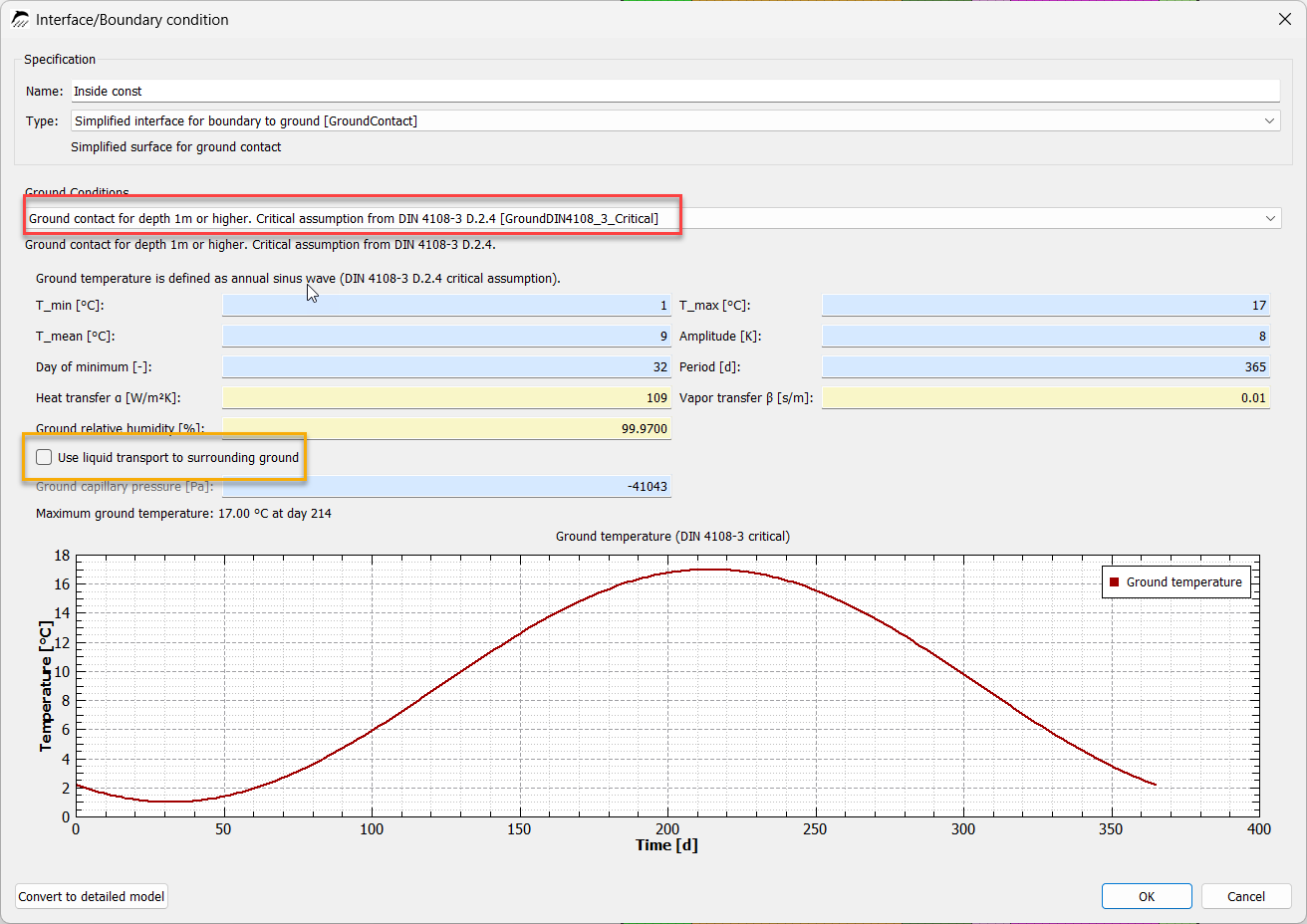Image resolution: width=1307 pixels, height=924 pixels.
Task: Enable Use liquid transport to surrounding ground
Action: pyautogui.click(x=44, y=457)
